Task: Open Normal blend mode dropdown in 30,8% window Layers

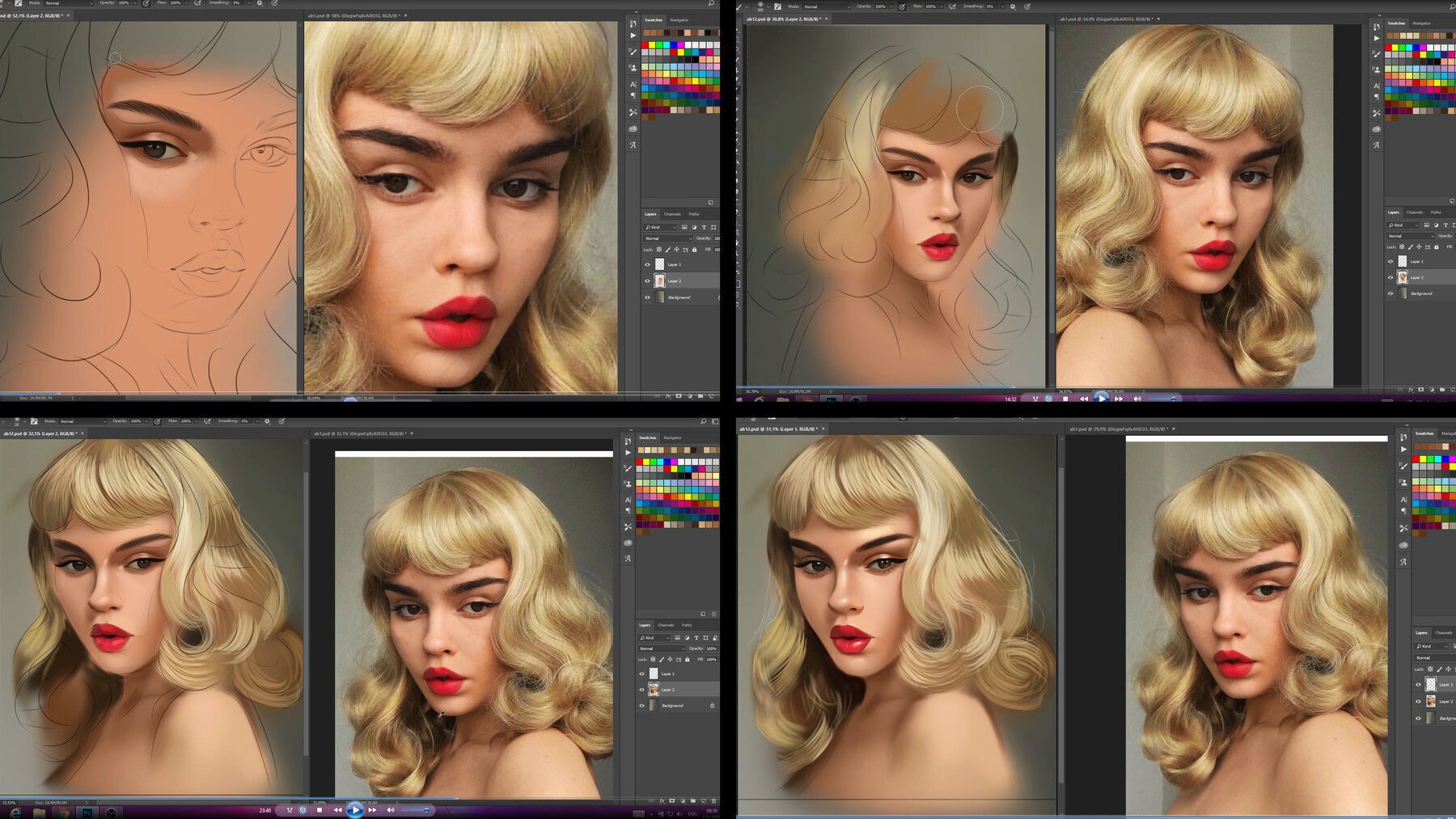Action: [1411, 236]
